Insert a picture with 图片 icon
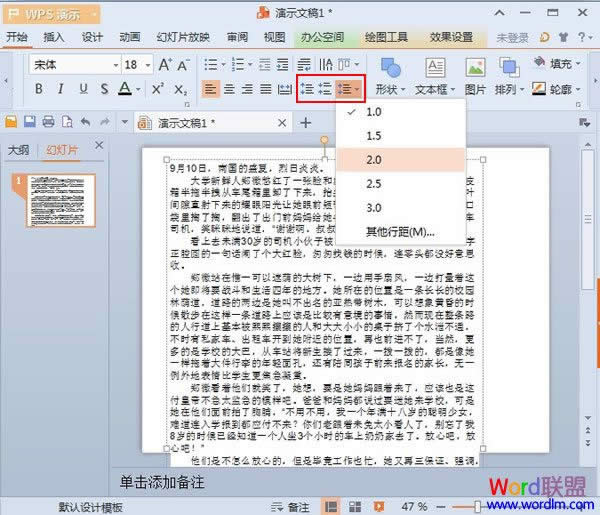The height and width of the screenshot is (515, 600). click(x=475, y=76)
